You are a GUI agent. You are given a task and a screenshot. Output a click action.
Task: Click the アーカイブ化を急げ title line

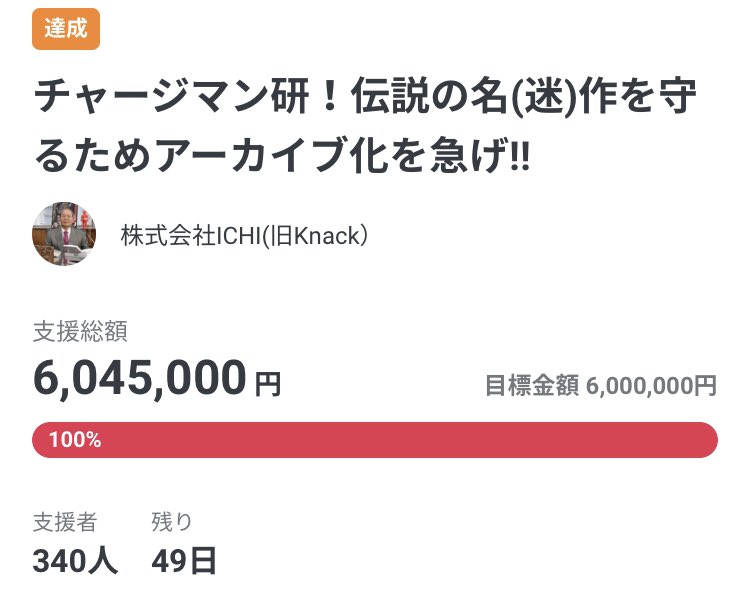tap(280, 157)
